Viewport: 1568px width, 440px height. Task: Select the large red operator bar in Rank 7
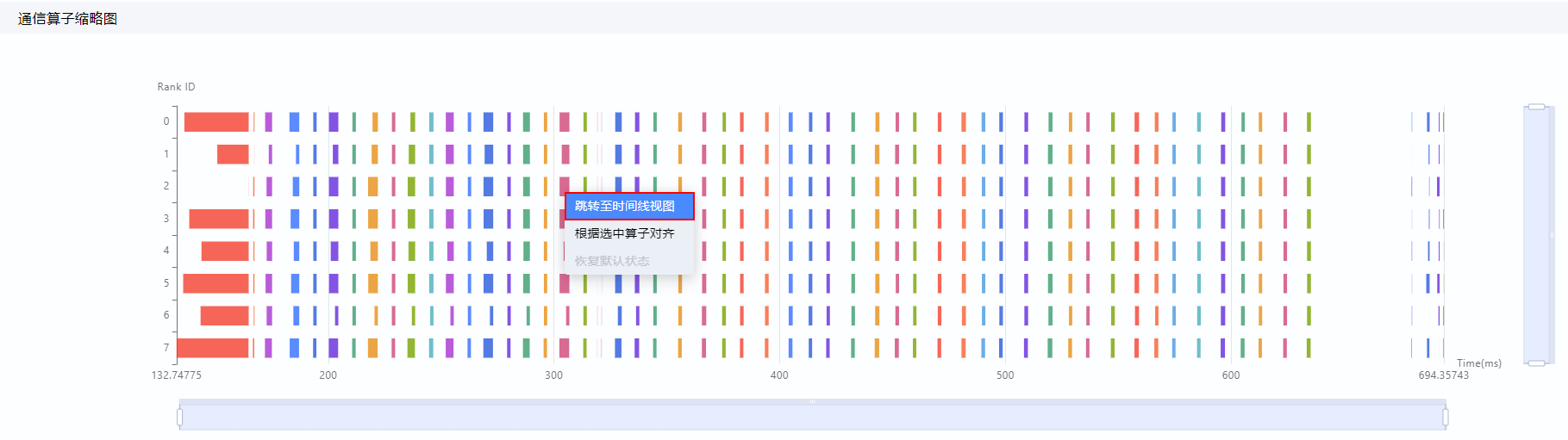213,348
